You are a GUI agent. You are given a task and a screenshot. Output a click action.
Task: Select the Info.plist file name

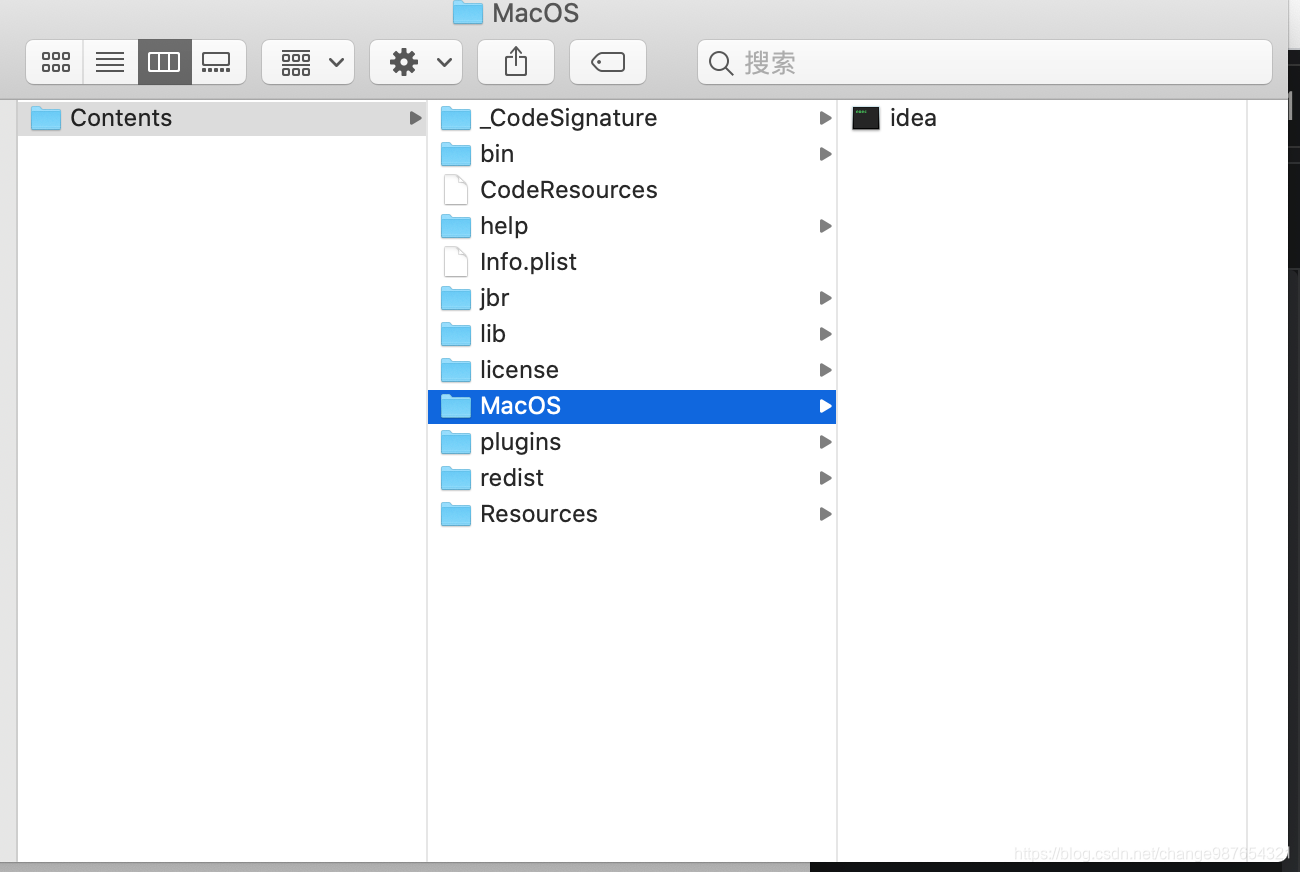click(528, 262)
